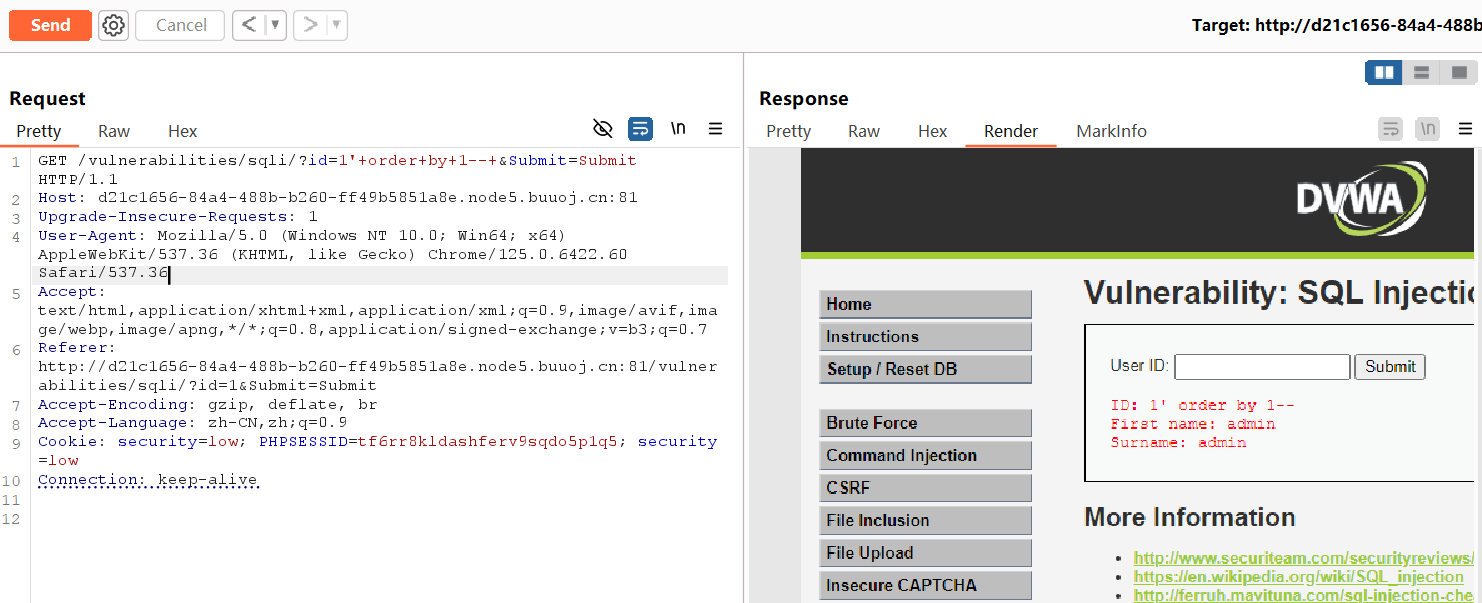Click DVWA Home menu button
The width and height of the screenshot is (1482, 603).
pos(925,304)
